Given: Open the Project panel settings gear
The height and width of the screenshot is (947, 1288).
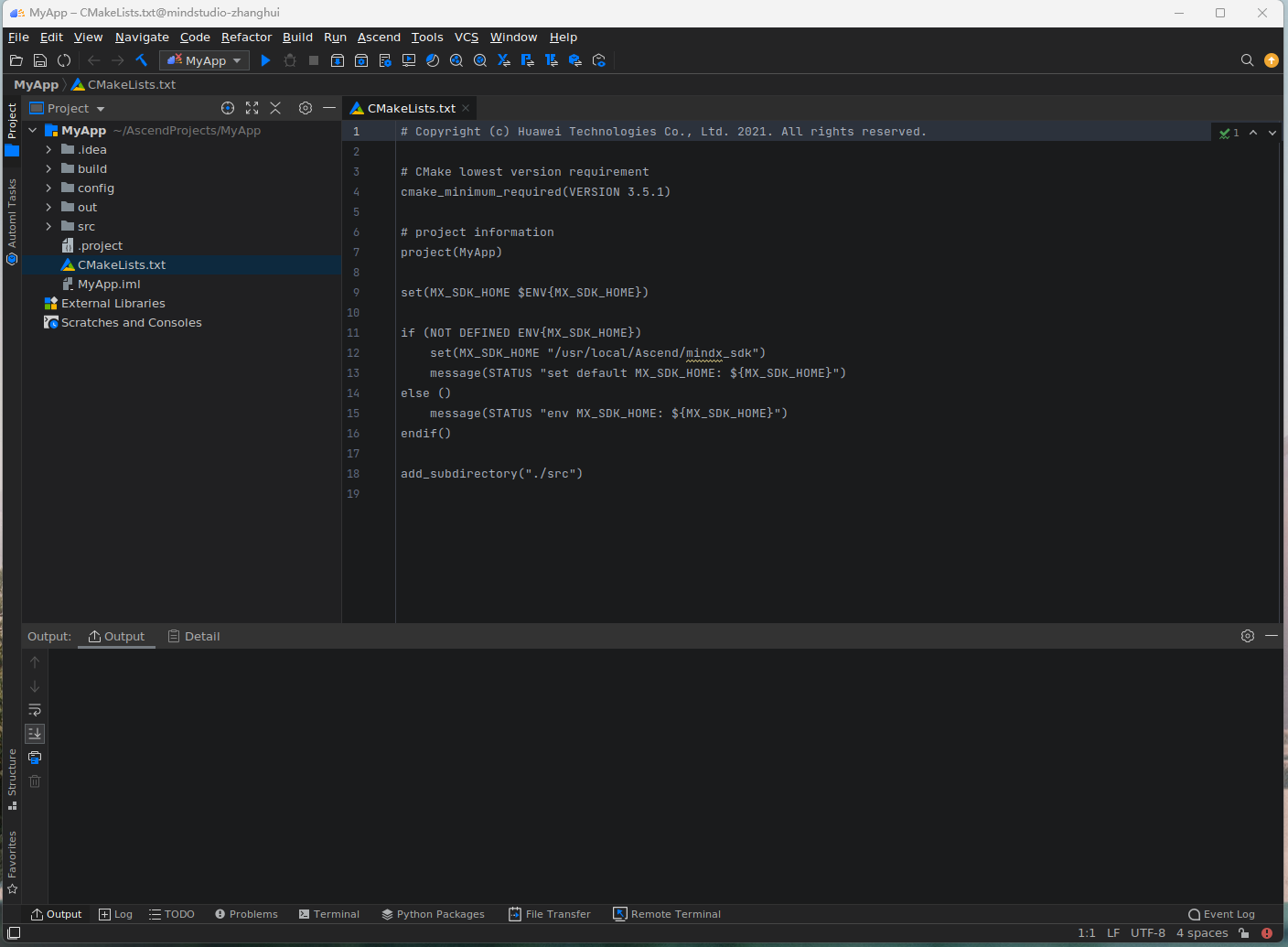Looking at the screenshot, I should (x=306, y=108).
